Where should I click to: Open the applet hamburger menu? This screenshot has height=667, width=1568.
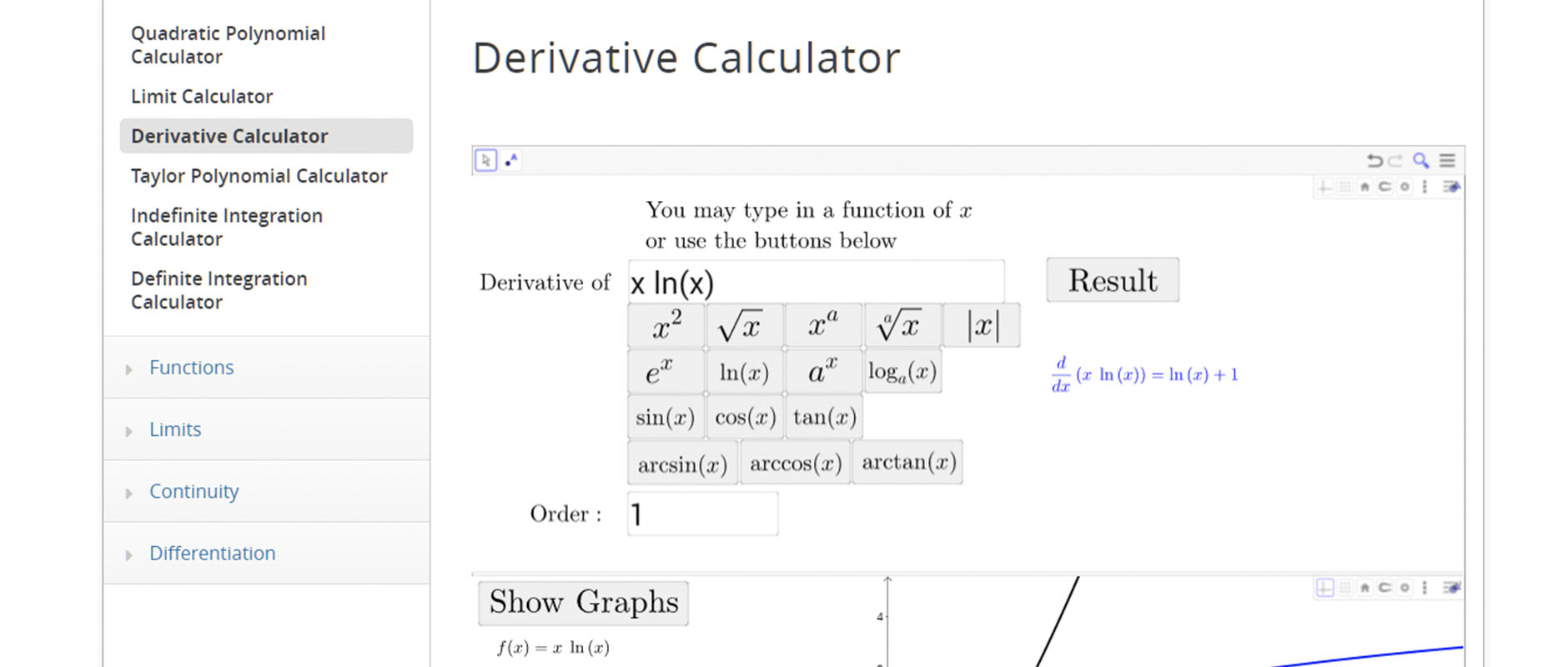point(1447,160)
